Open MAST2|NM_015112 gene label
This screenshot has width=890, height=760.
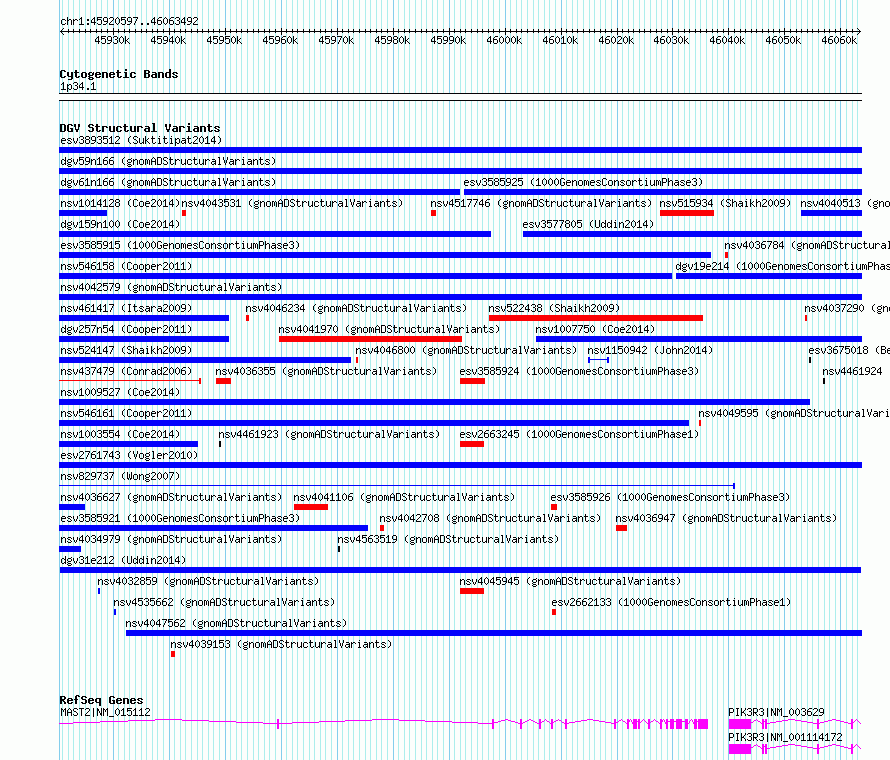coord(105,712)
